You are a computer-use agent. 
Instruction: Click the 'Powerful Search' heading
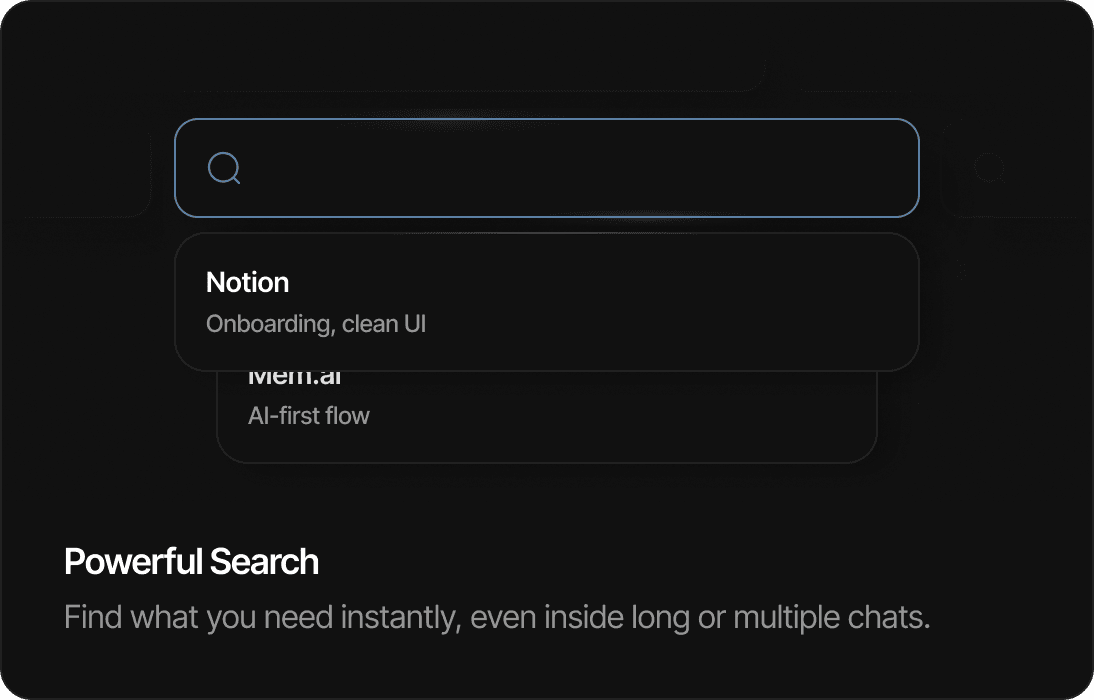190,561
